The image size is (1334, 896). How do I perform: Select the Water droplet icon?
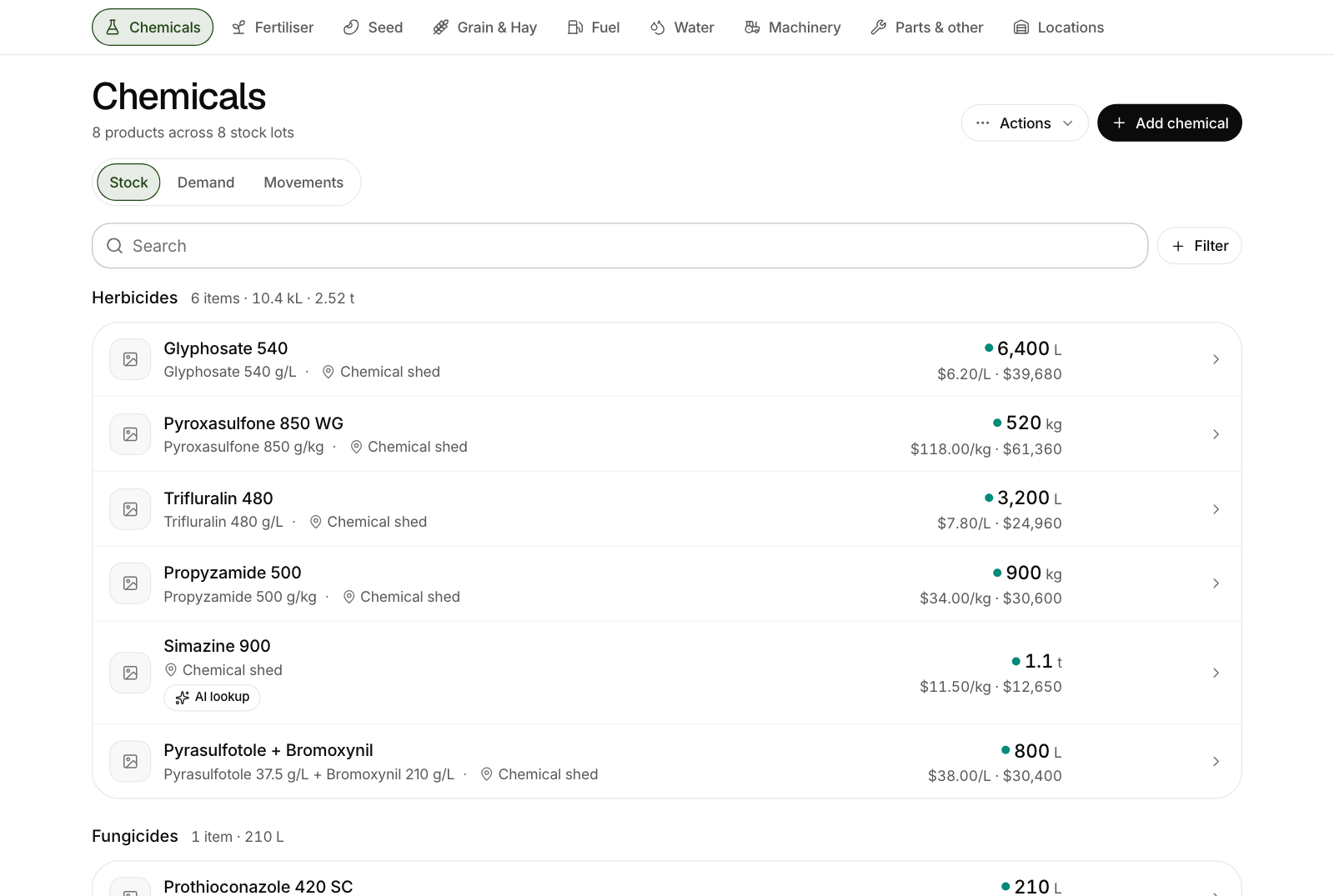tap(658, 28)
